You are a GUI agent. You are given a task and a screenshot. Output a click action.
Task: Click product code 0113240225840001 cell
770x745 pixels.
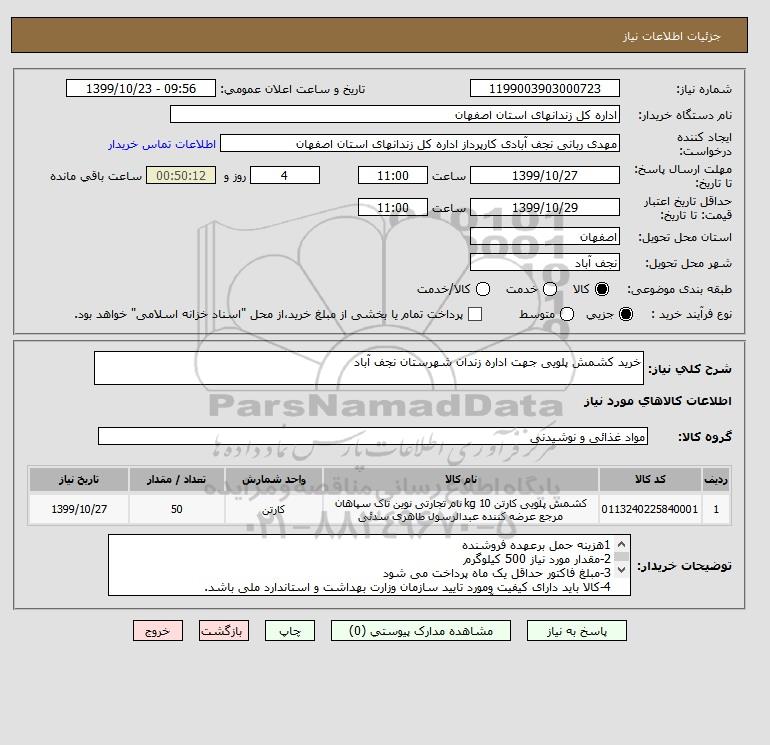tap(650, 509)
